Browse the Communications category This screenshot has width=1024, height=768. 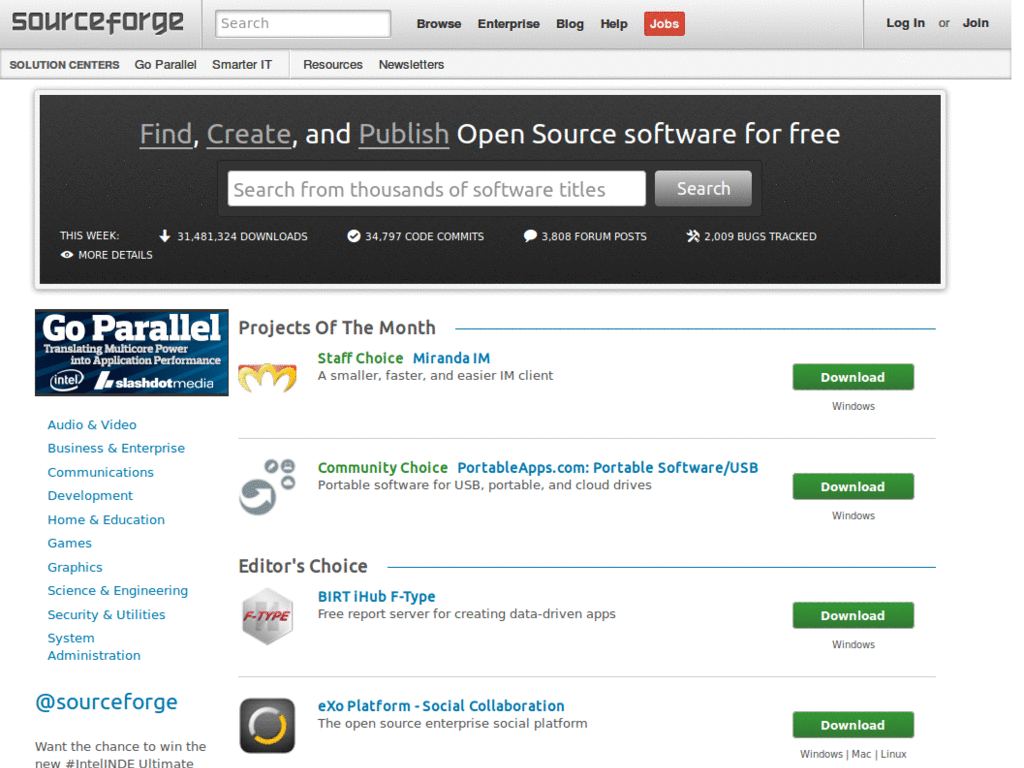coord(101,472)
